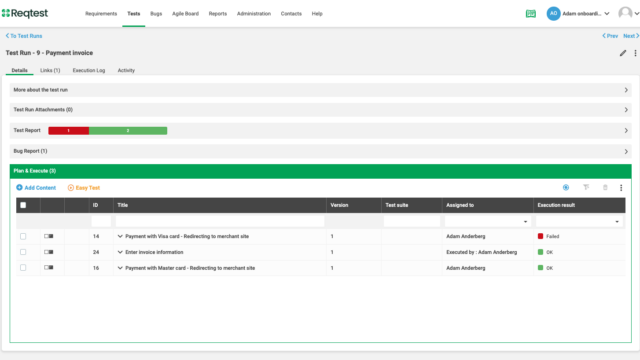Sort by the Version column header
Screen dimensions: 640x360
point(339,205)
